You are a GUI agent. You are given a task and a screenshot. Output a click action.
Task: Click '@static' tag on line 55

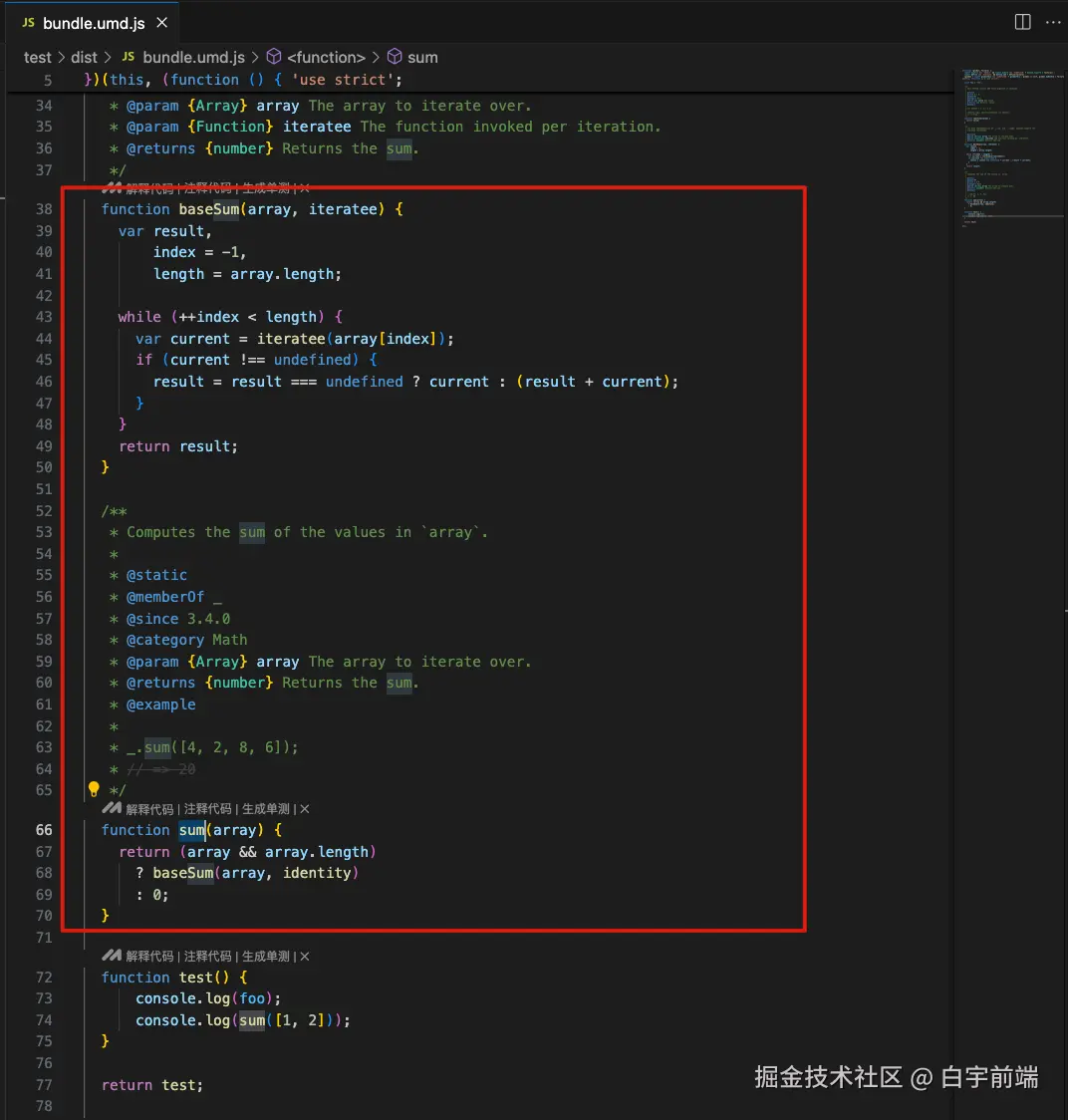[x=156, y=575]
